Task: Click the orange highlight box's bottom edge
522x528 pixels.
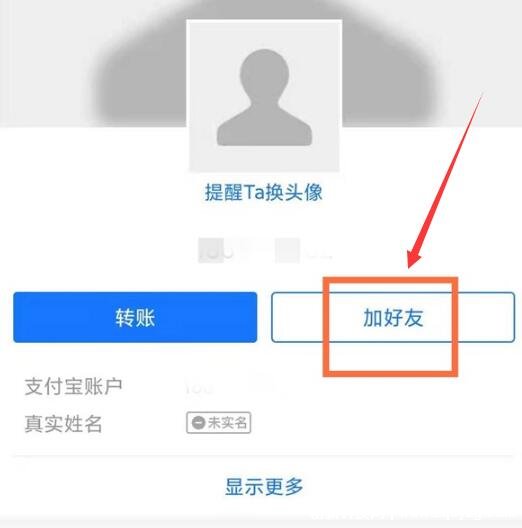Action: pos(390,373)
